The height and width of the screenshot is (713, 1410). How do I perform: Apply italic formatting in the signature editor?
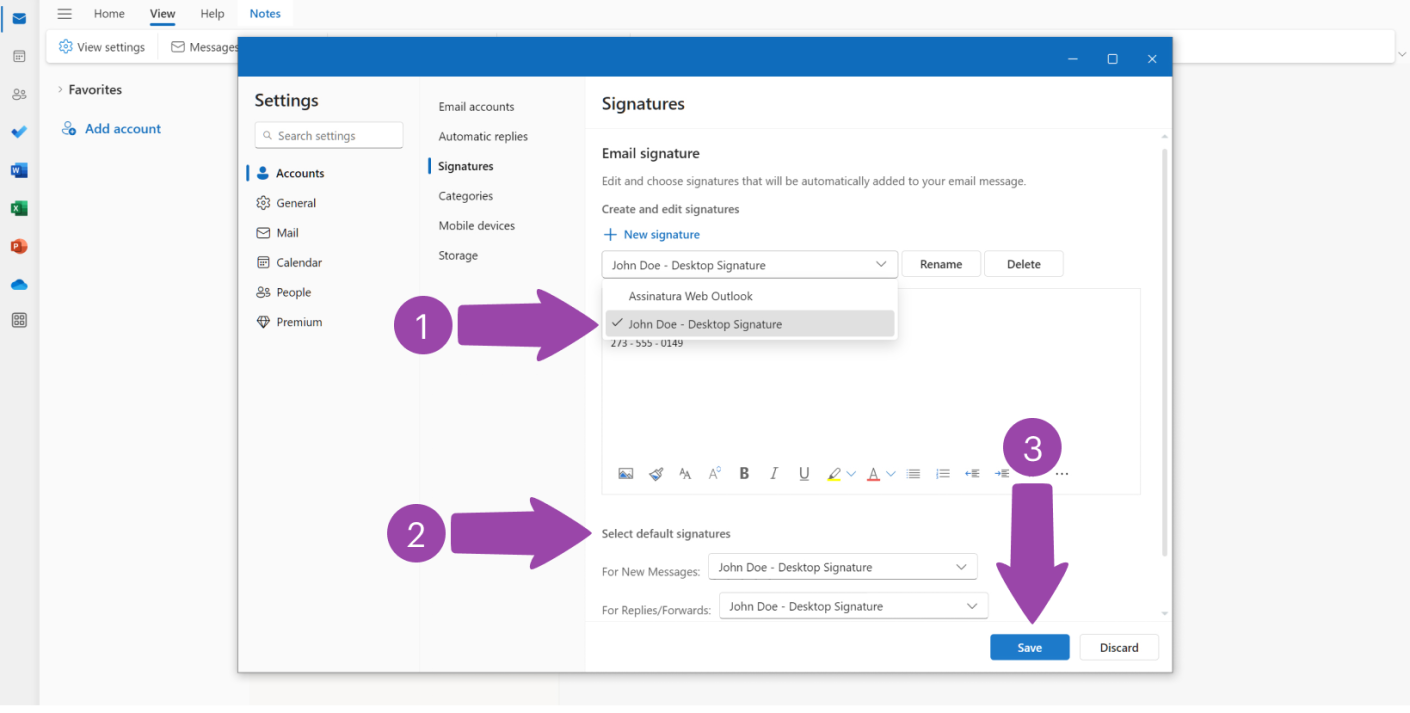[774, 473]
